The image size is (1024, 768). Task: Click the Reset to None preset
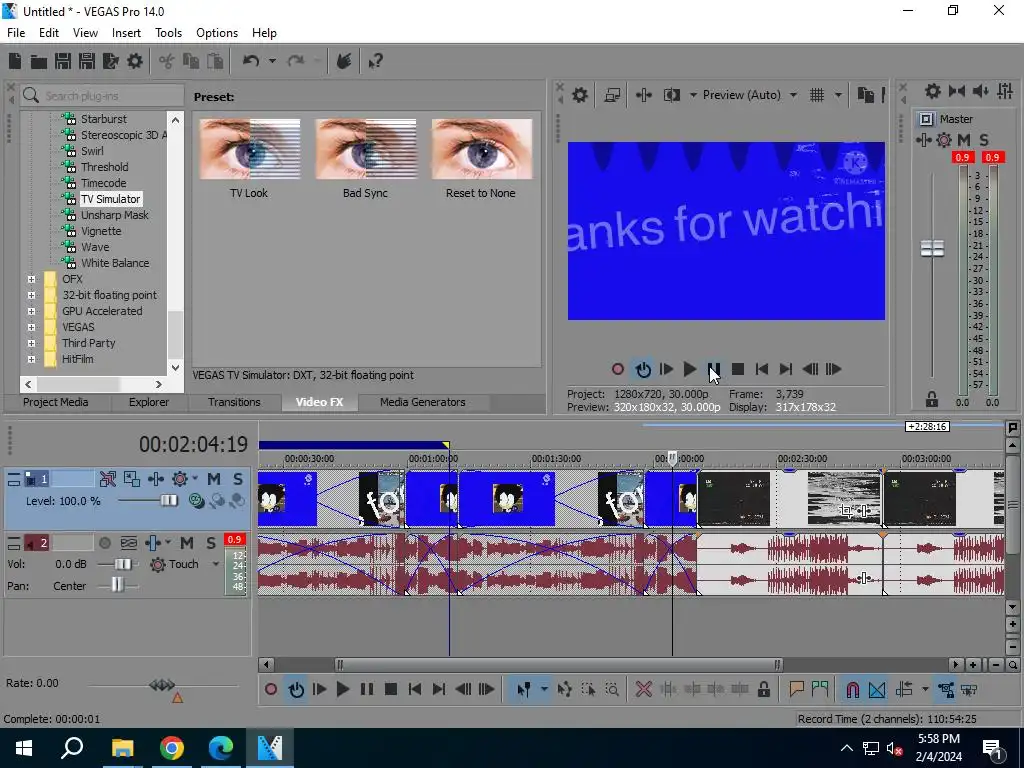pyautogui.click(x=481, y=149)
